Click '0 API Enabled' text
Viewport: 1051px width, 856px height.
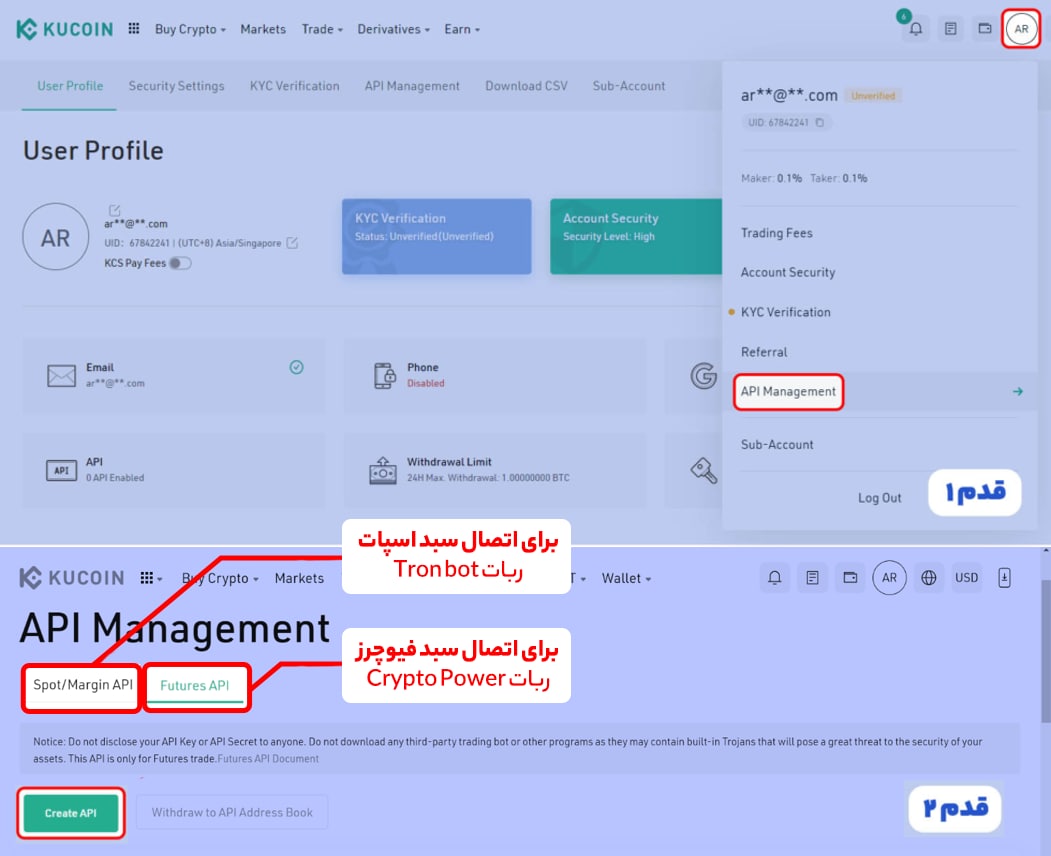pos(115,478)
